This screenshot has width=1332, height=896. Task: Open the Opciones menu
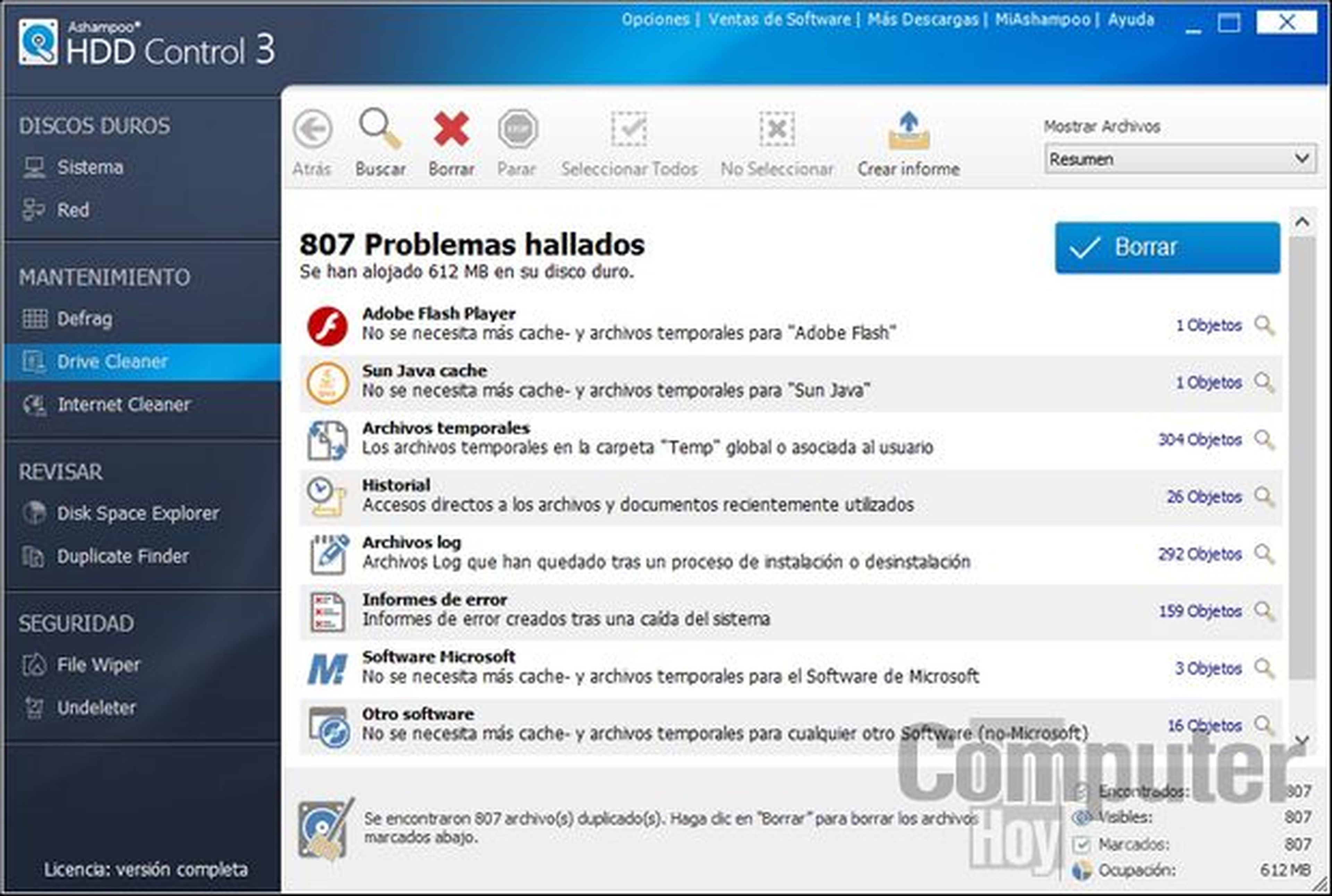pos(656,20)
